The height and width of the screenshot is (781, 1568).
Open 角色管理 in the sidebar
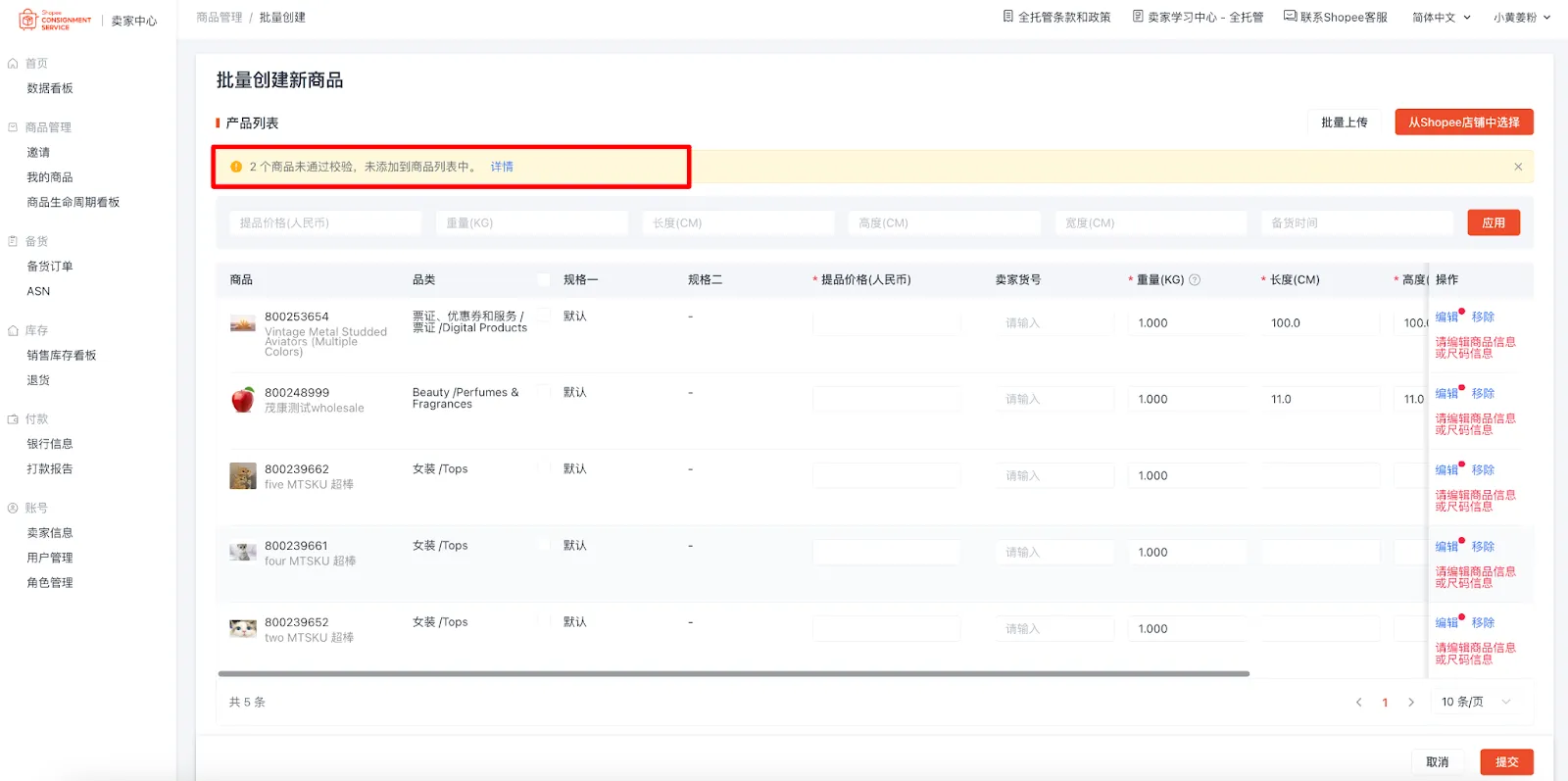tap(50, 583)
